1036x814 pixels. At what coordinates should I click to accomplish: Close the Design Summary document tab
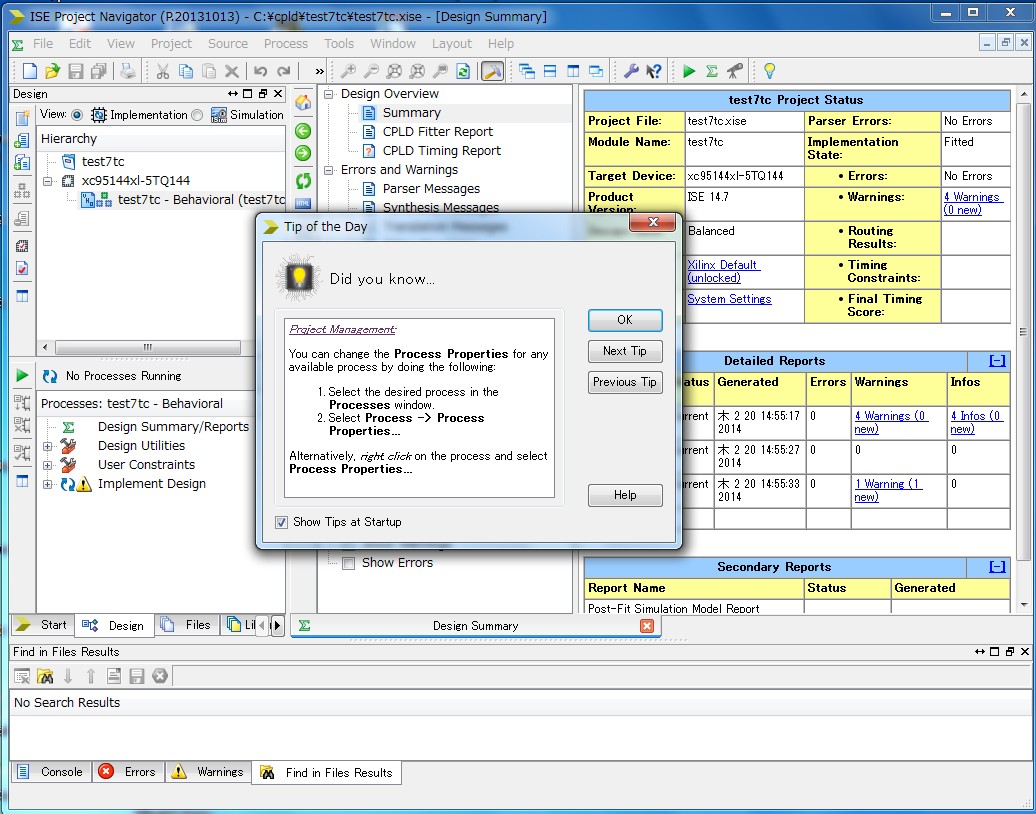(x=647, y=626)
